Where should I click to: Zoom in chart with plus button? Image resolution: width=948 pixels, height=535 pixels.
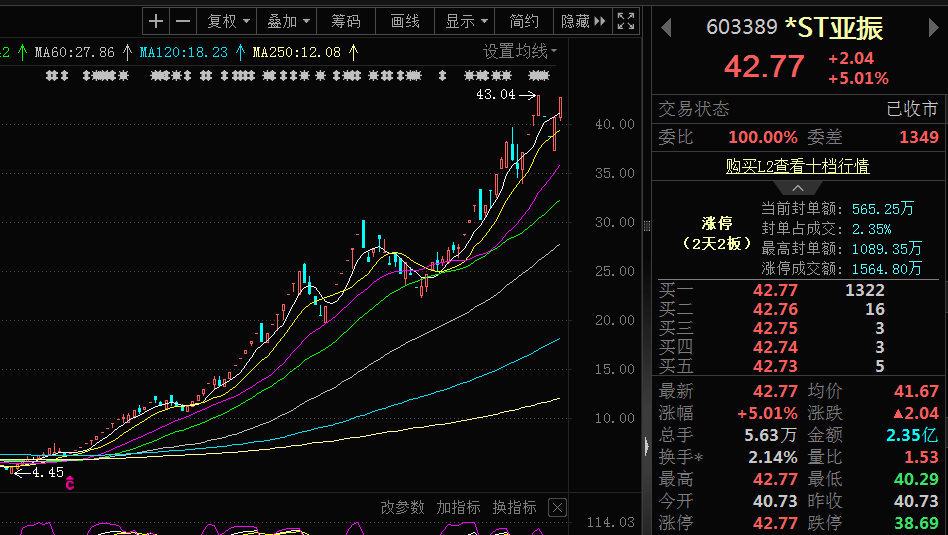pos(156,21)
